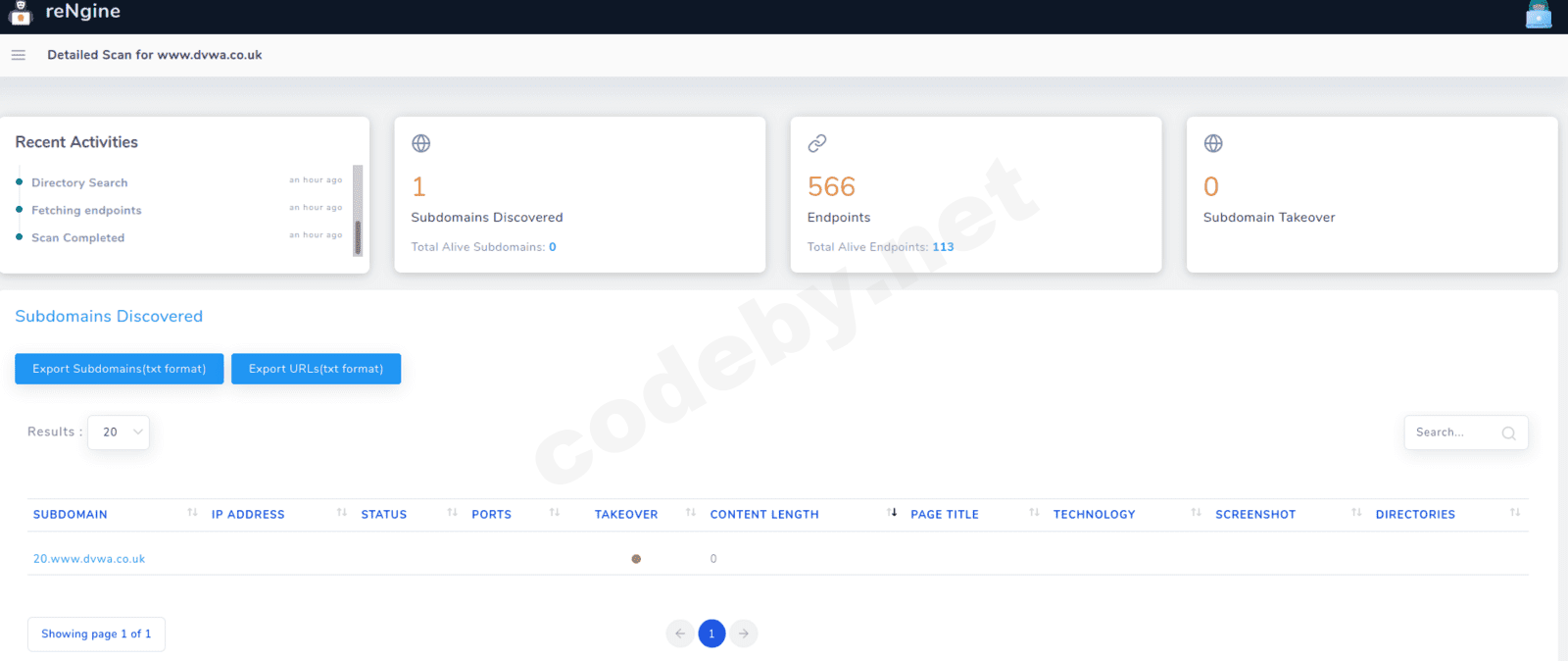Image resolution: width=1568 pixels, height=661 pixels.
Task: Sort by Ports column arrows
Action: click(x=555, y=513)
